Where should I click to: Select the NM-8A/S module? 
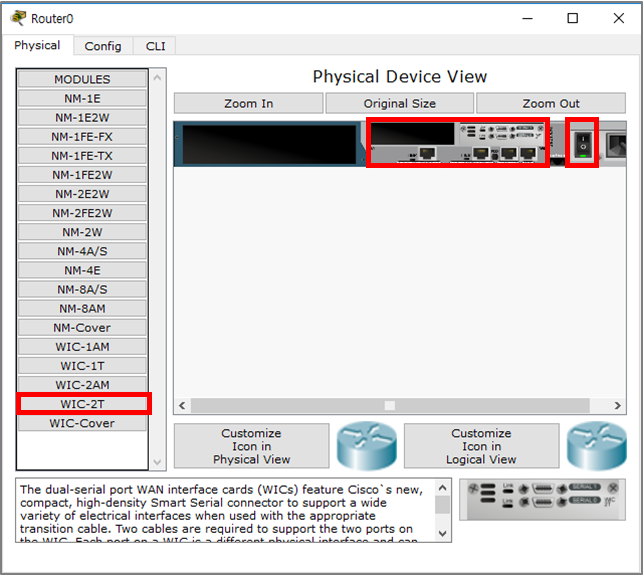point(82,289)
